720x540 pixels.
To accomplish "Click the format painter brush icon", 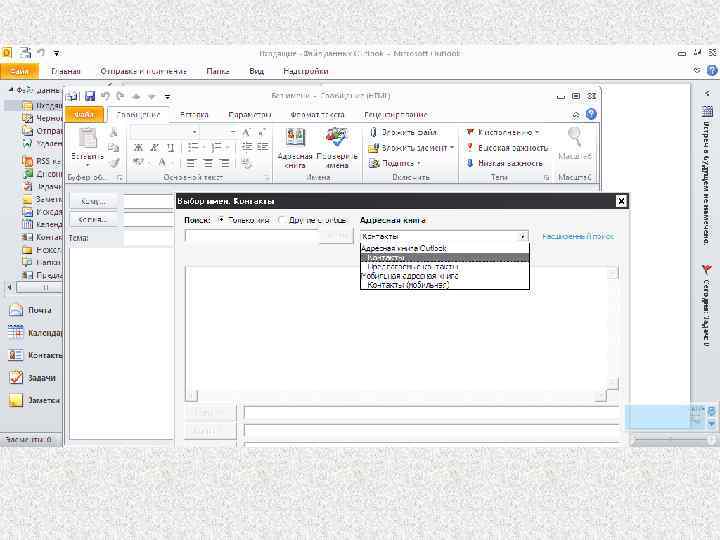I will pyautogui.click(x=114, y=163).
